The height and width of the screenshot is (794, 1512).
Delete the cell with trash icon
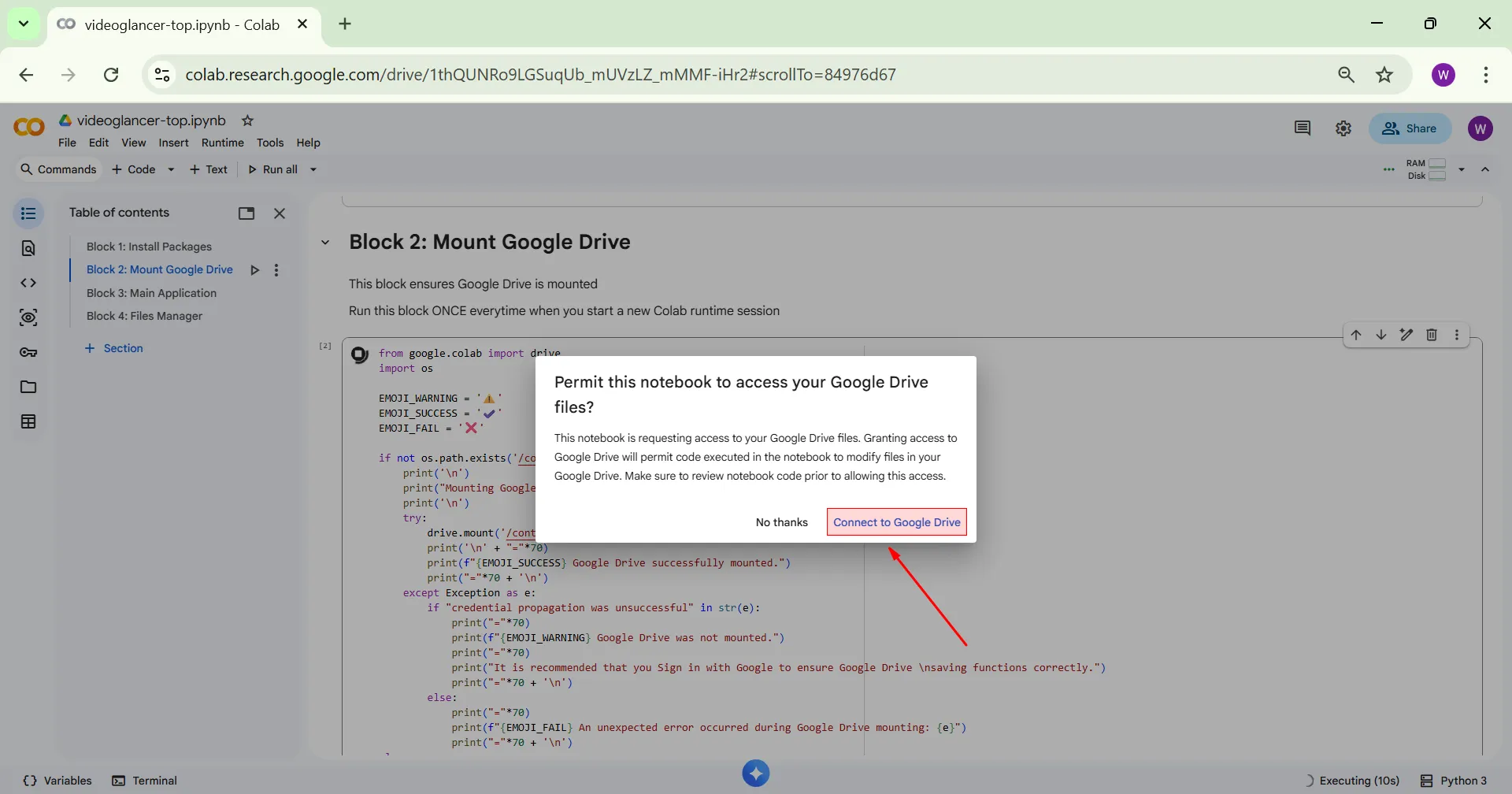tap(1432, 335)
